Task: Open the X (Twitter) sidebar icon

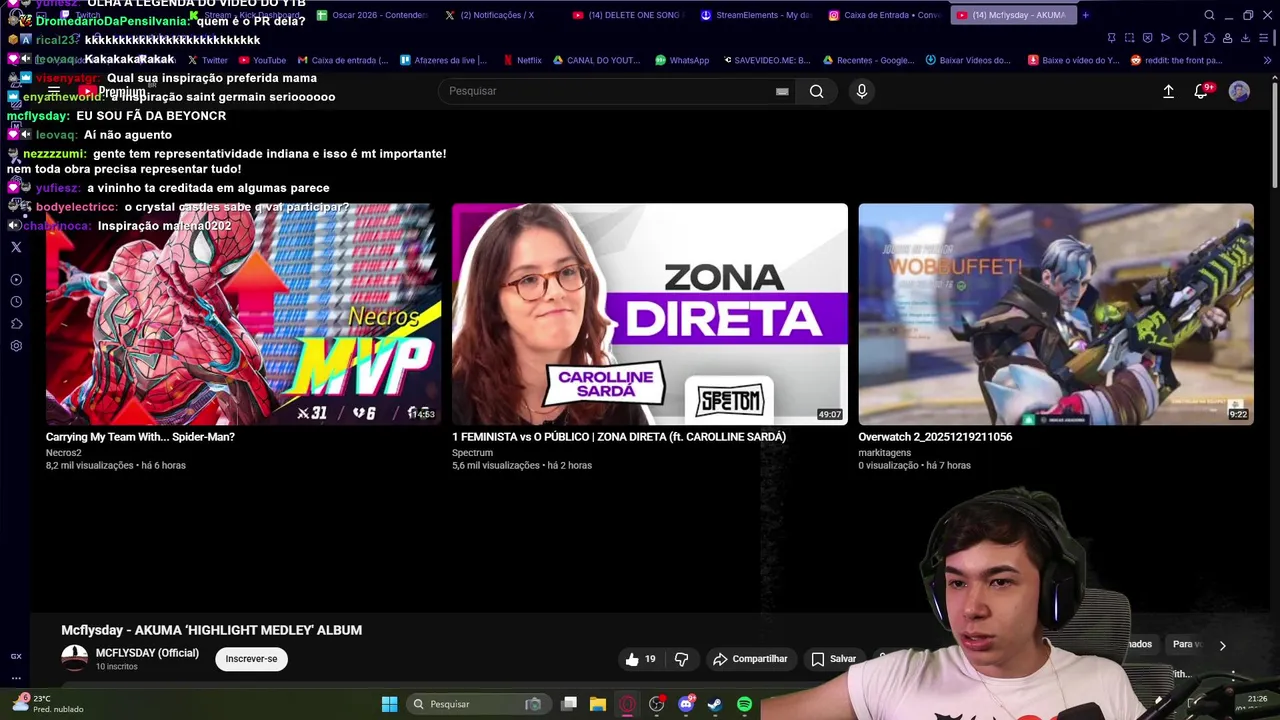Action: pyautogui.click(x=16, y=247)
